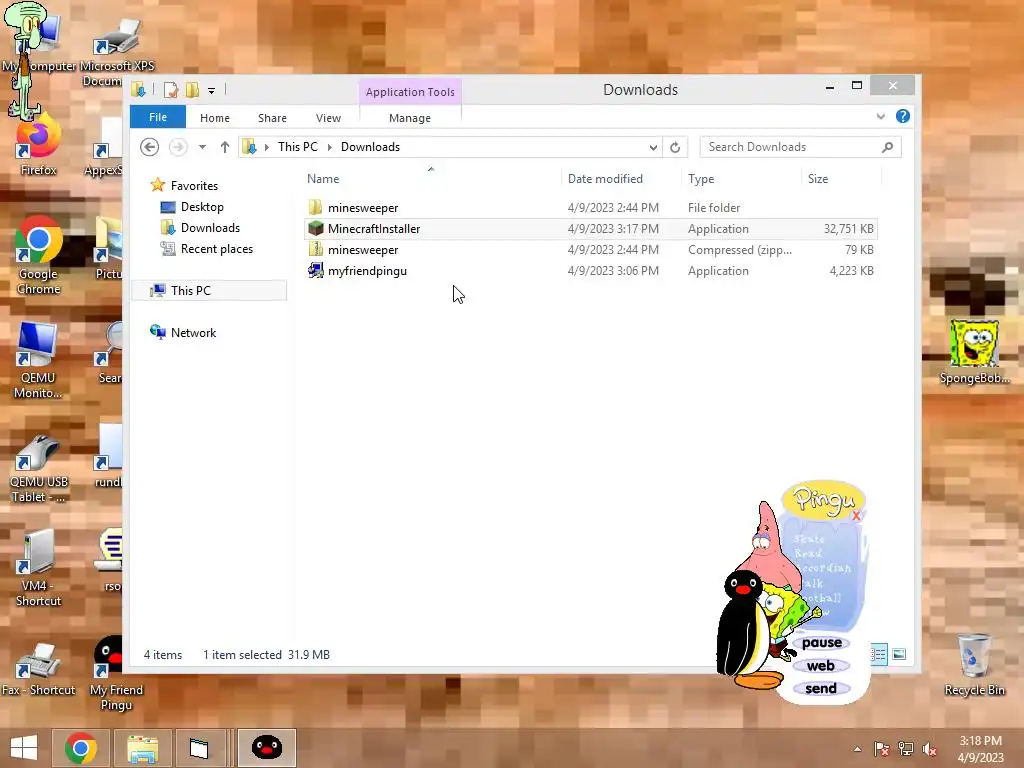
Task: Sort by Type column header
Action: coord(701,179)
